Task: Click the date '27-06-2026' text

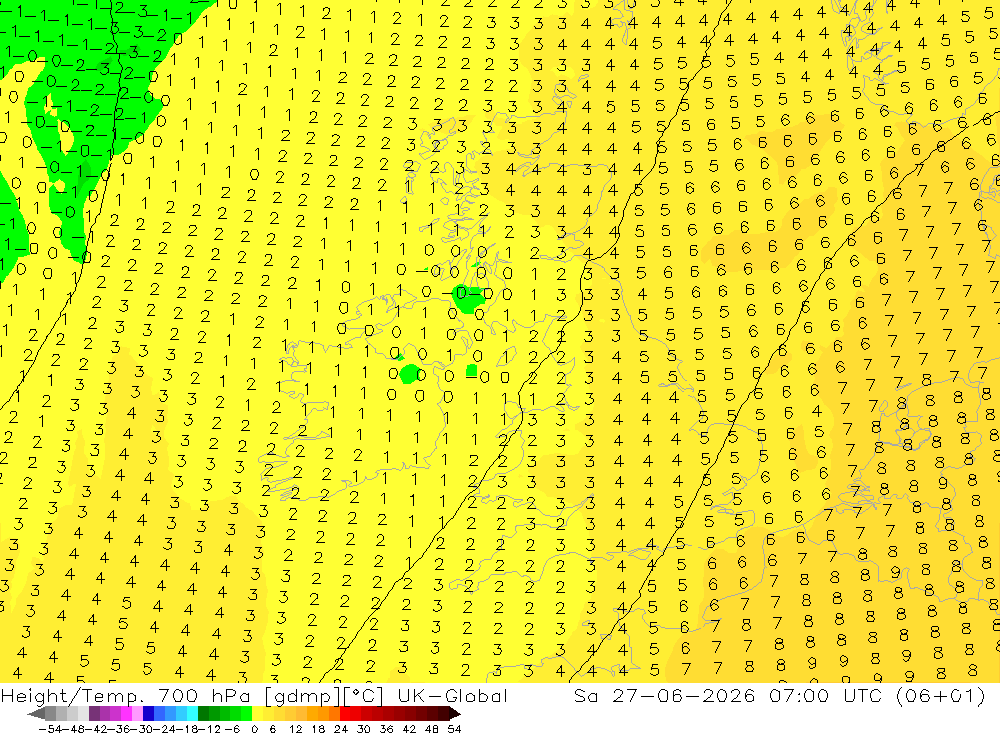Action: pos(684,696)
